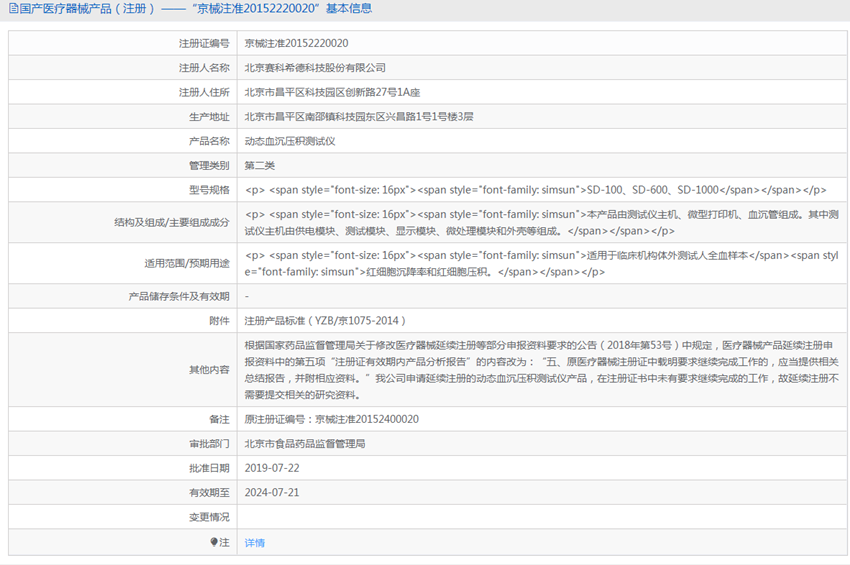
Task: Select the 其他内容 label
Action: pyautogui.click(x=209, y=370)
